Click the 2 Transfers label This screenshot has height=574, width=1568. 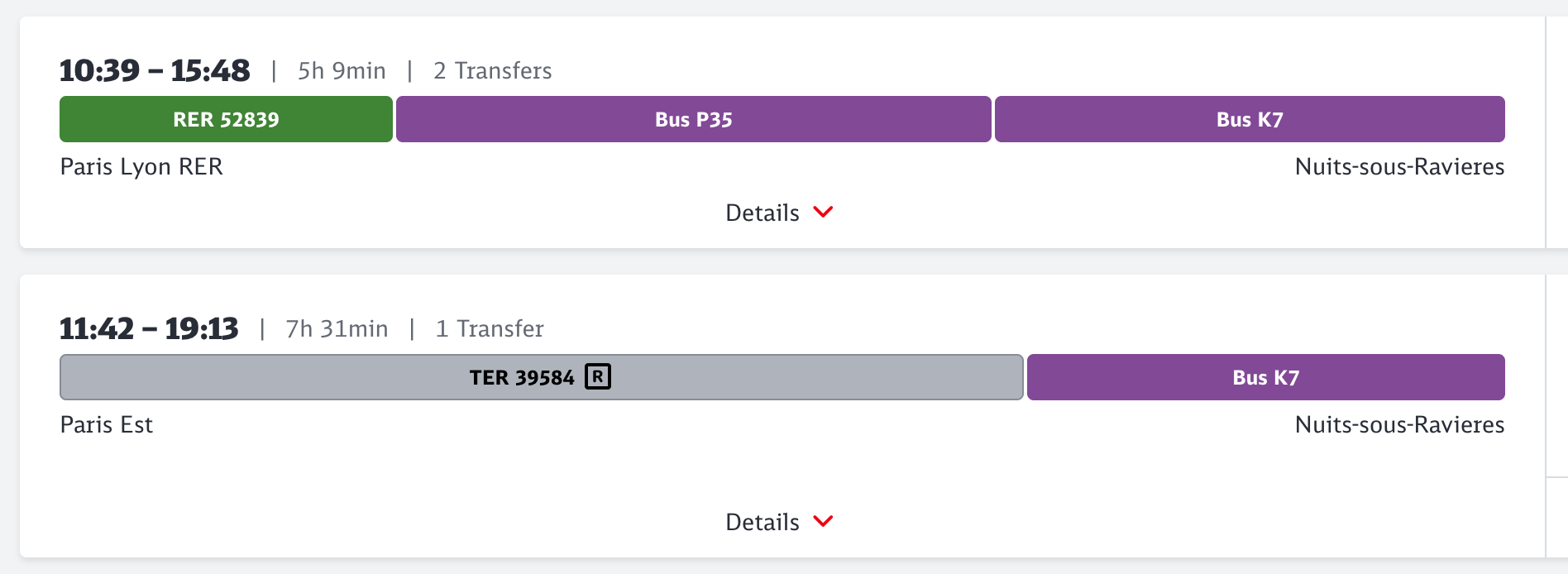pyautogui.click(x=492, y=70)
